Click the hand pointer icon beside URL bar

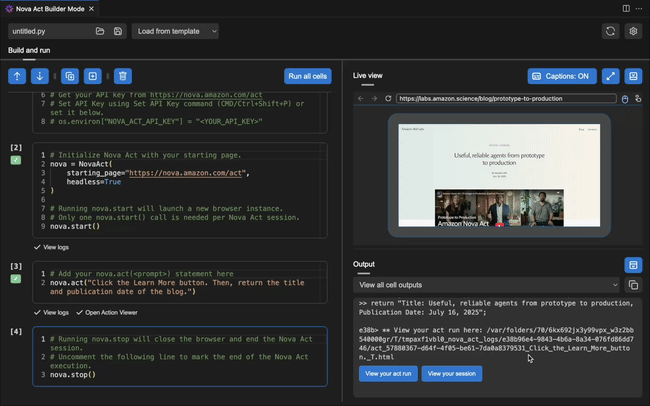(x=638, y=99)
